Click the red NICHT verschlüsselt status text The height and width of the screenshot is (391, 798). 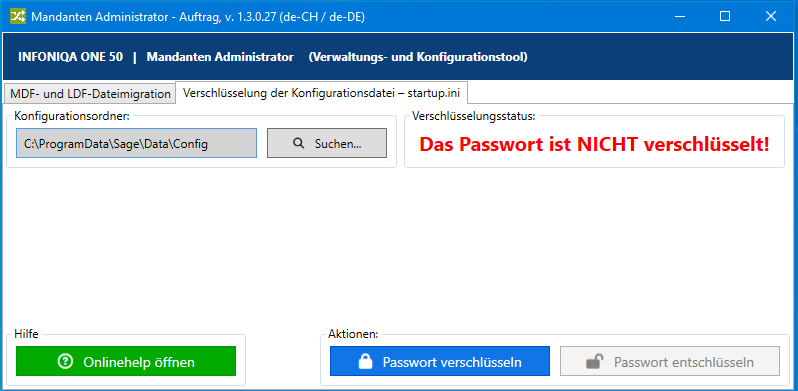click(594, 145)
